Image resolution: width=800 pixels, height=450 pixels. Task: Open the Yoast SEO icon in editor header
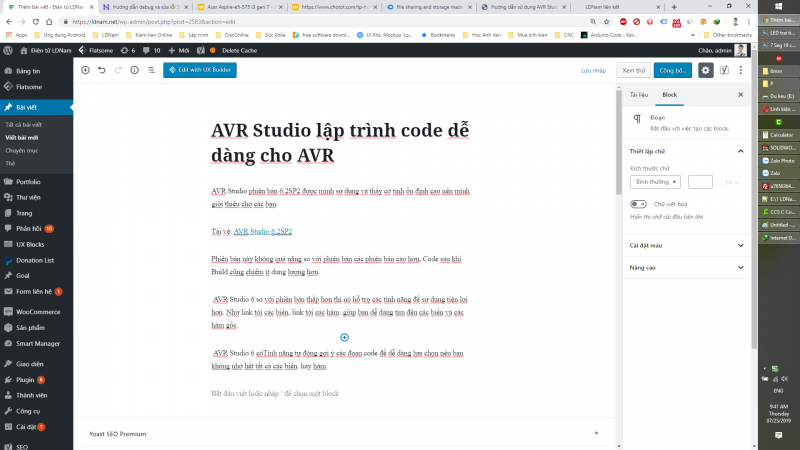coord(724,70)
